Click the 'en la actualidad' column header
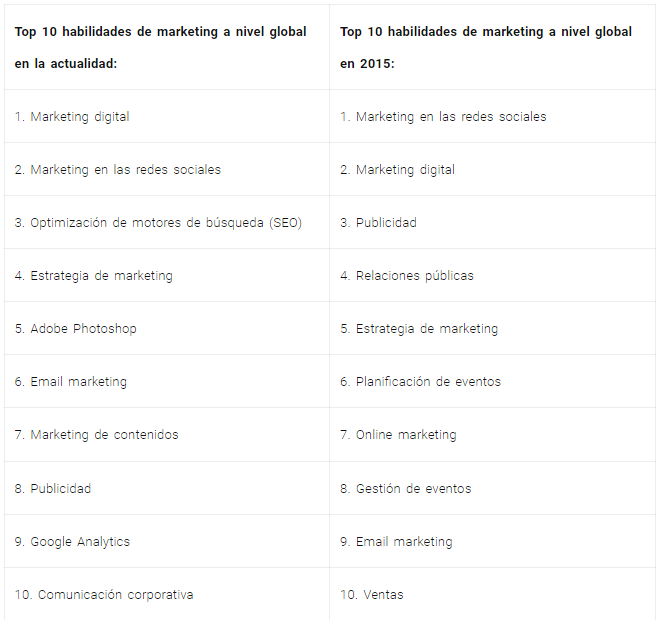The width and height of the screenshot is (660, 620). [167, 47]
